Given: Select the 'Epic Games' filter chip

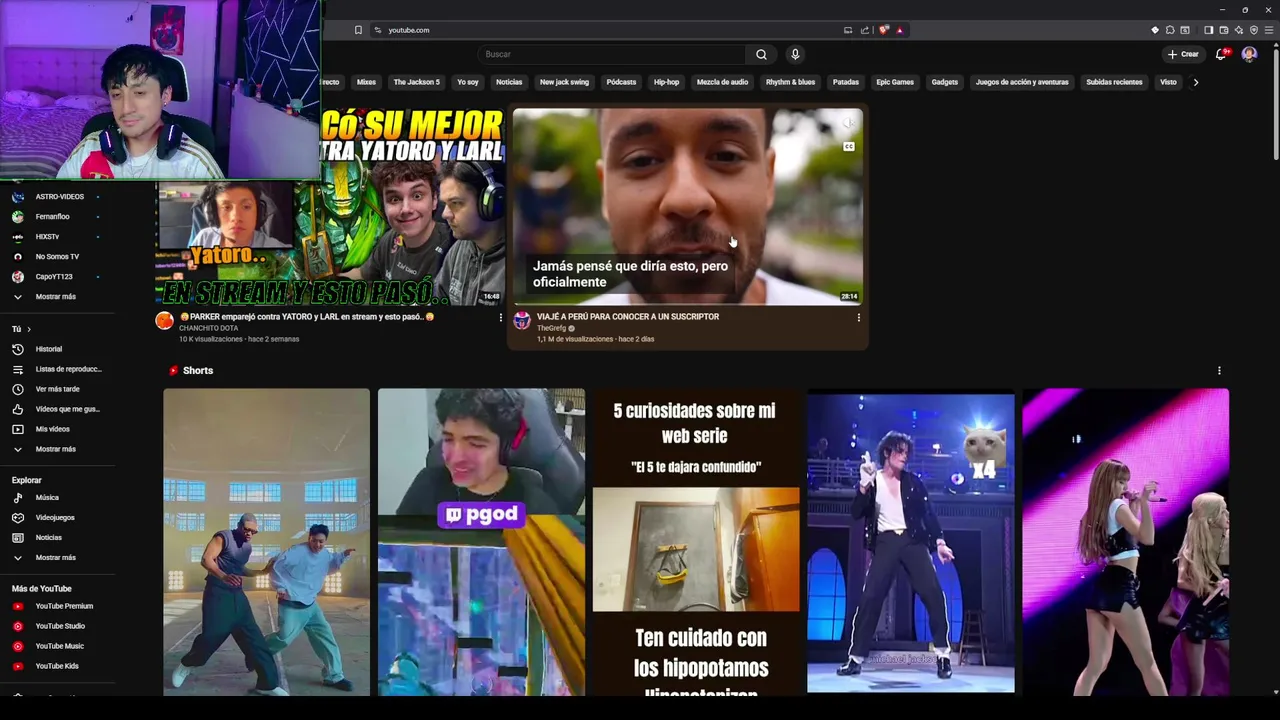Looking at the screenshot, I should point(895,82).
